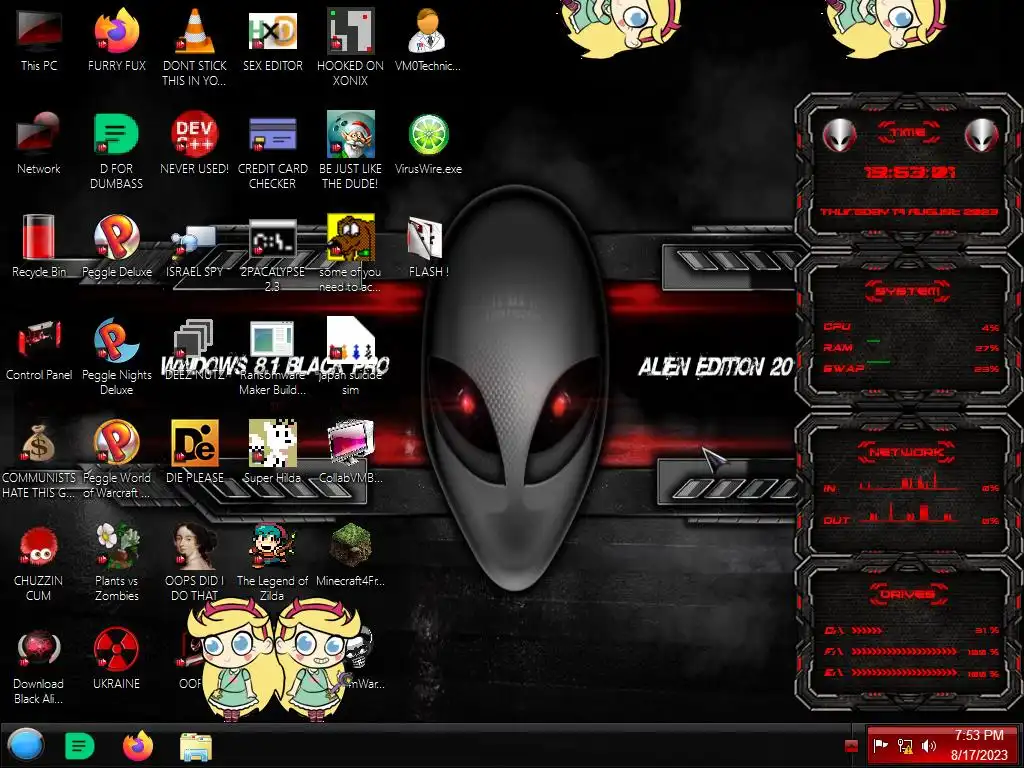Click the OUT traffic graph in NETWORK gadget
Screen dimensions: 1024x768
point(910,515)
